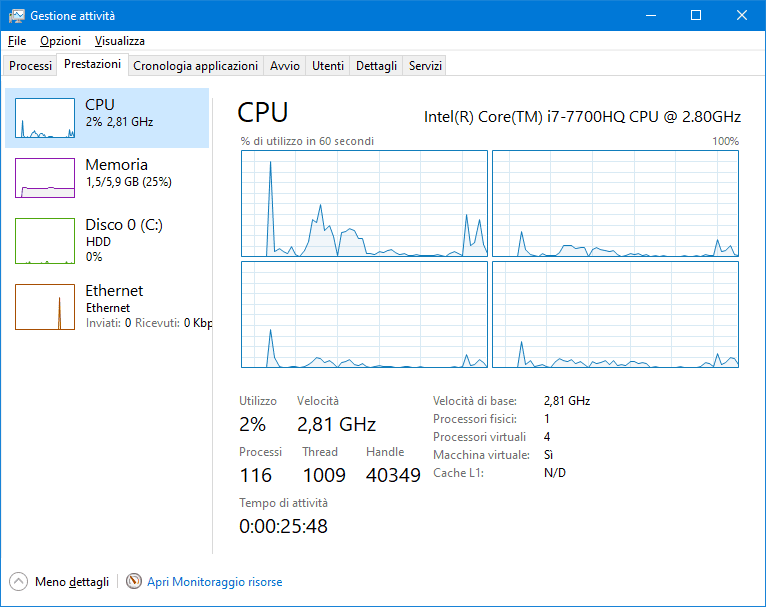Select the CPU mini graph thumbnail
766x607 pixels.
pos(45,118)
